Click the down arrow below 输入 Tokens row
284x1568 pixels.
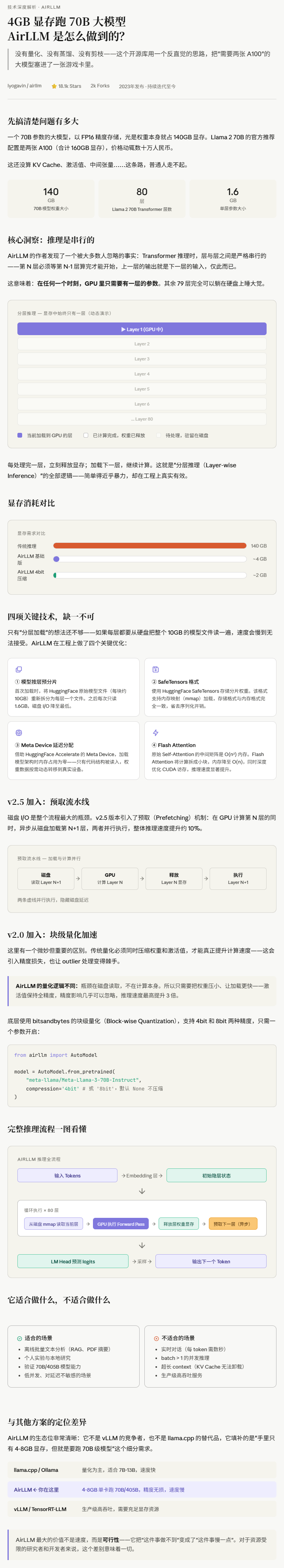[x=142, y=1191]
